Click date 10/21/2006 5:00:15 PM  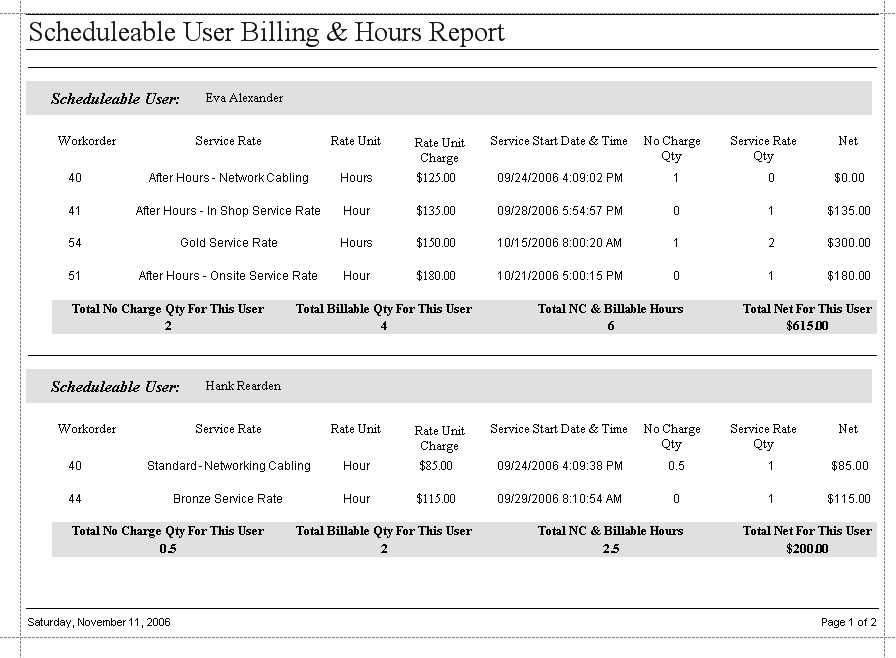[x=559, y=276]
